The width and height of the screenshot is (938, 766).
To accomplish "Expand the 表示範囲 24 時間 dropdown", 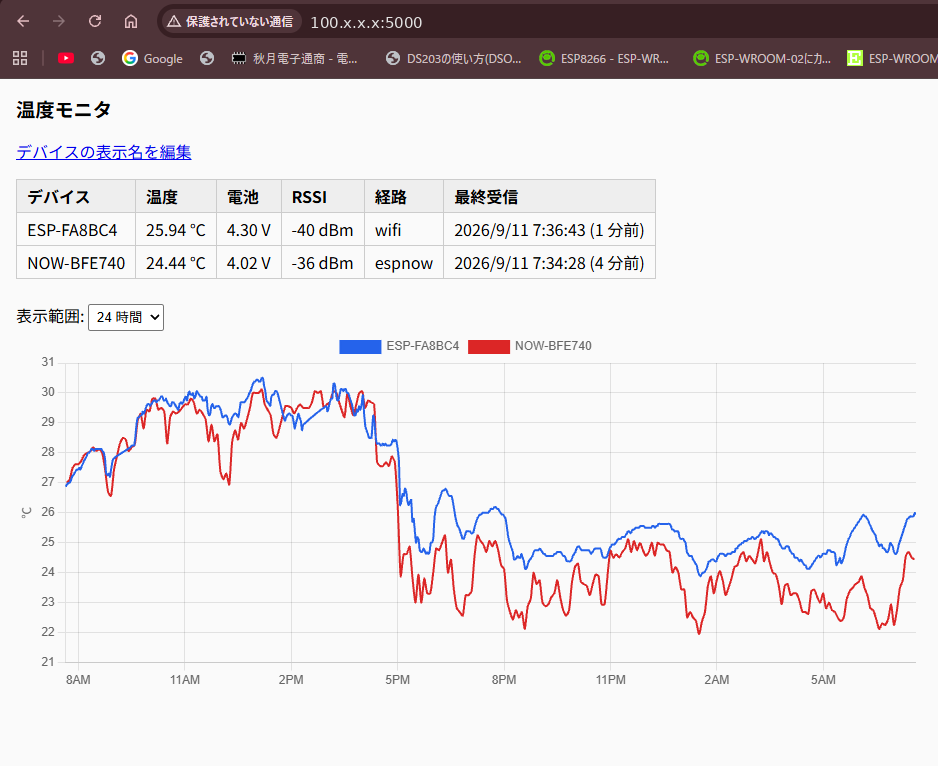I will (x=126, y=317).
